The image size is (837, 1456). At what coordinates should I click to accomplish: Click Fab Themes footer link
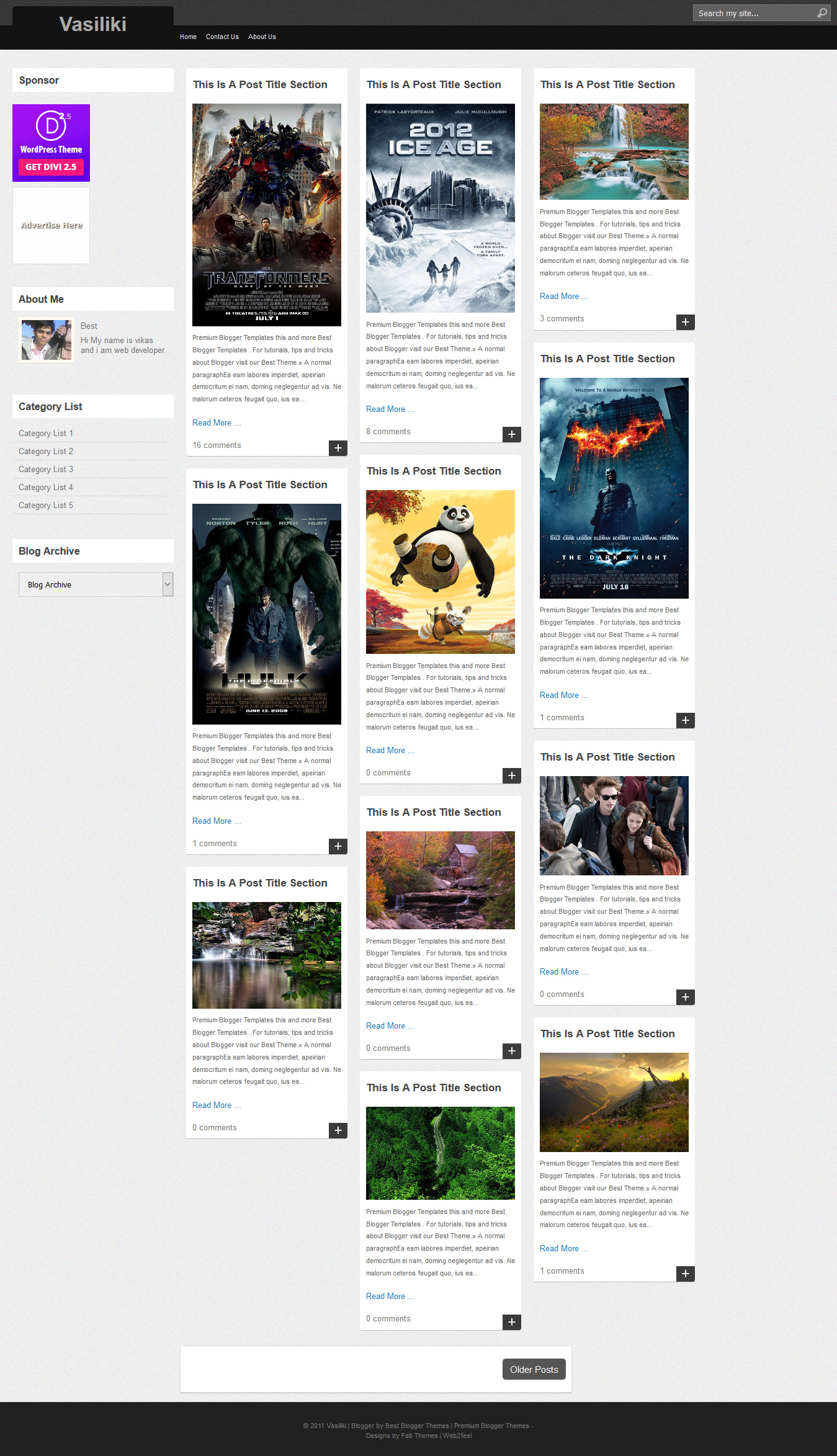pos(419,1436)
